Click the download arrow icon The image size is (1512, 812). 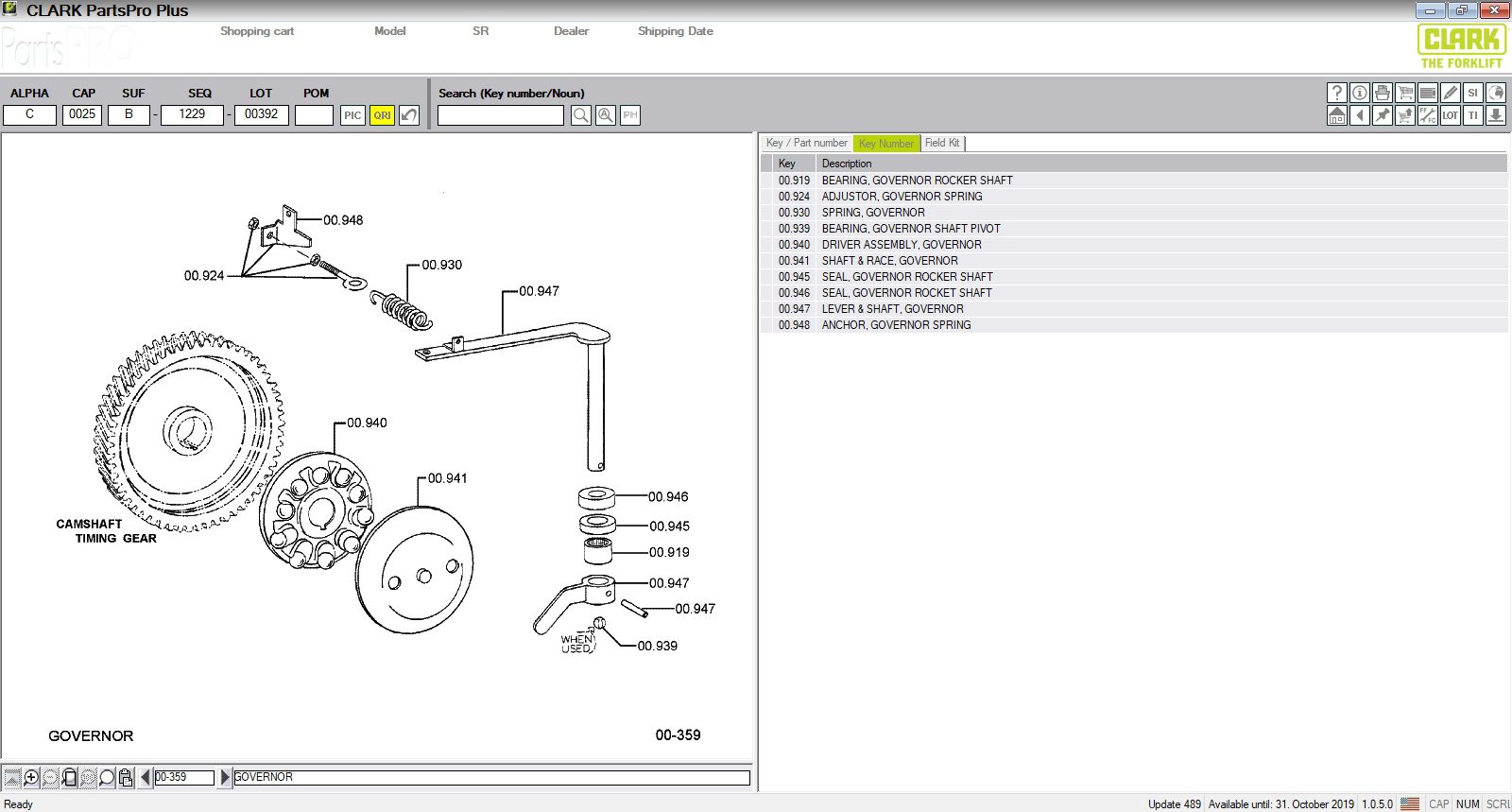click(x=1495, y=115)
